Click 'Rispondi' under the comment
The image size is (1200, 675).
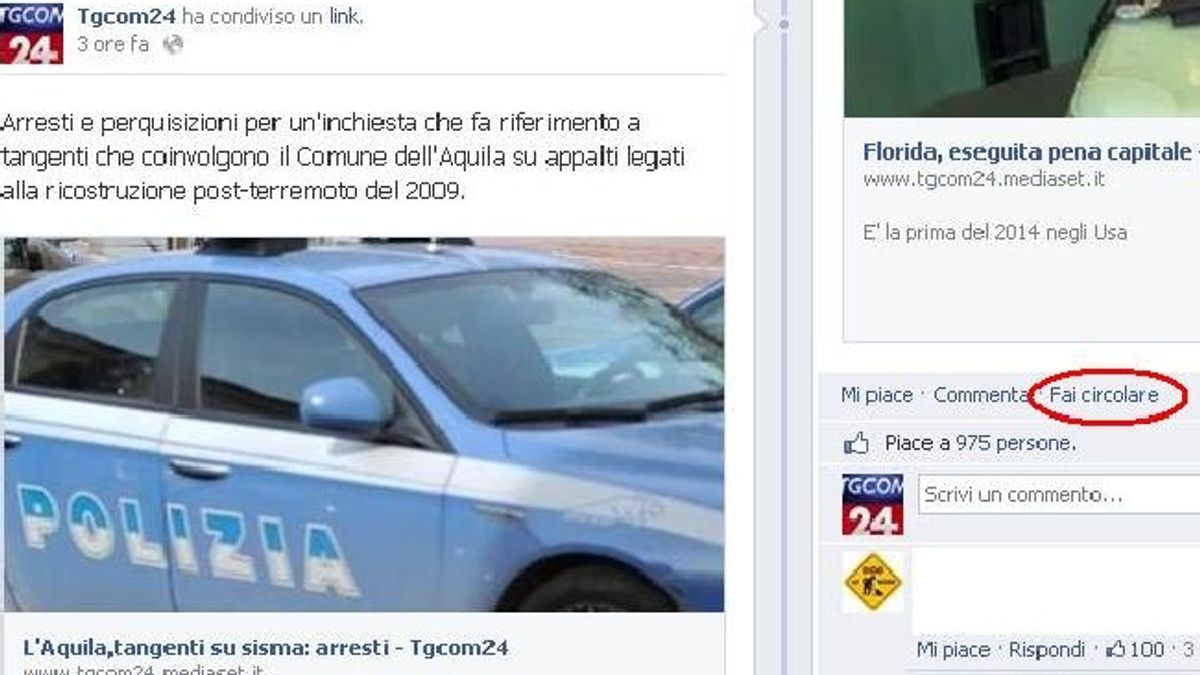1047,650
